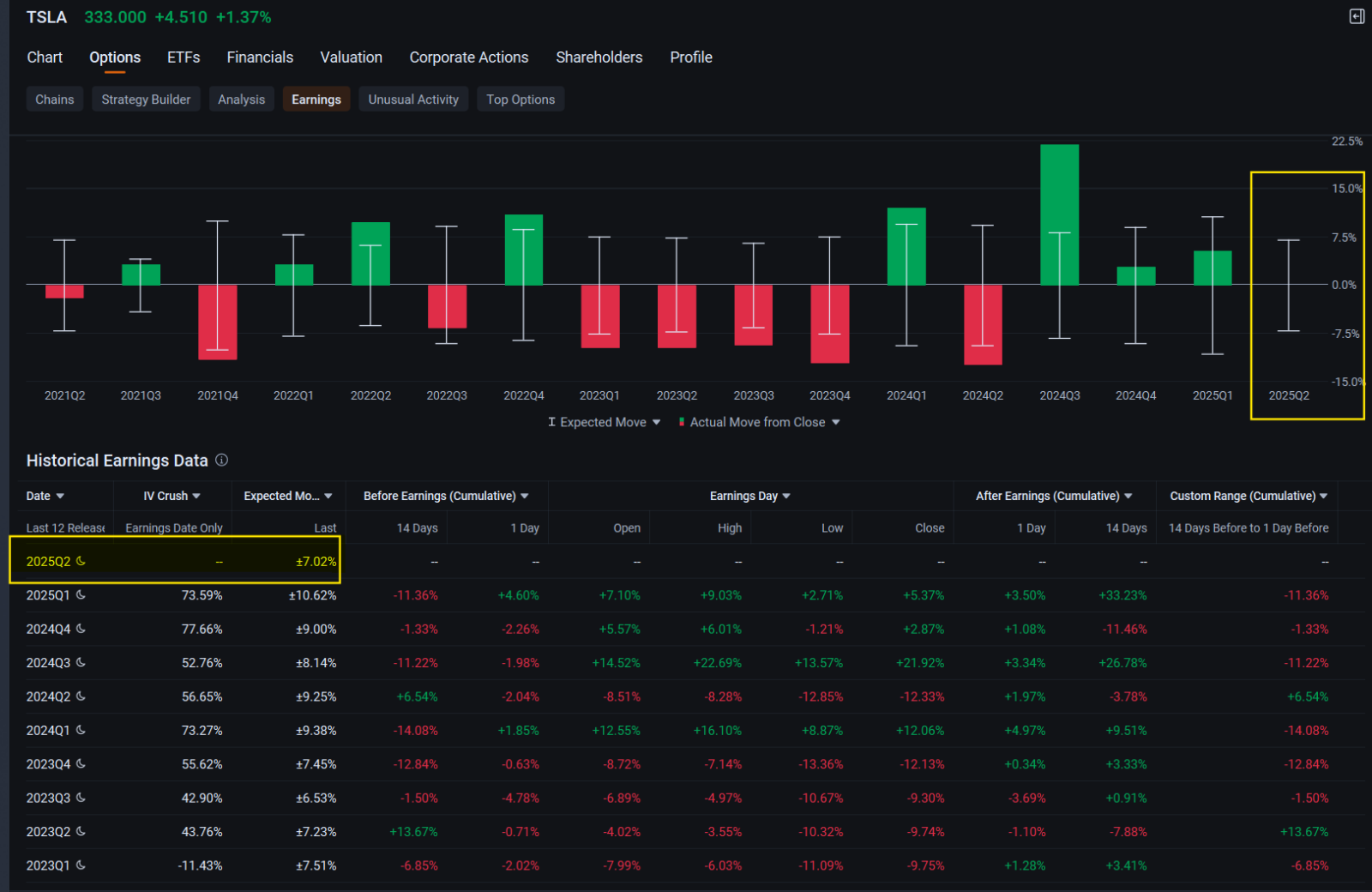1372x892 pixels.
Task: Open the IV Crush column dropdown
Action: click(x=196, y=496)
